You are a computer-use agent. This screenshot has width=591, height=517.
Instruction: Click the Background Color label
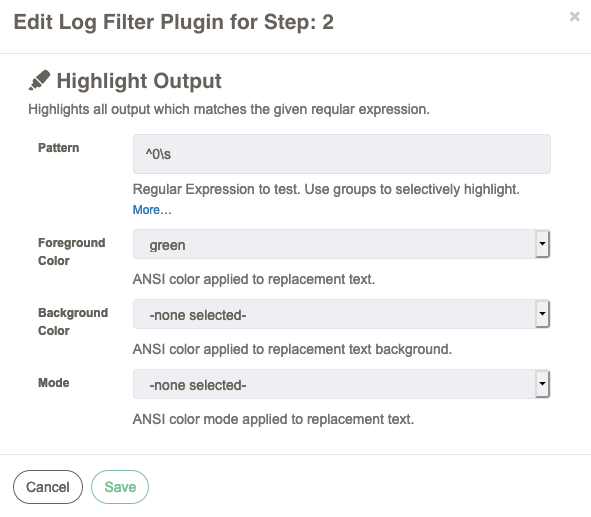(73, 321)
